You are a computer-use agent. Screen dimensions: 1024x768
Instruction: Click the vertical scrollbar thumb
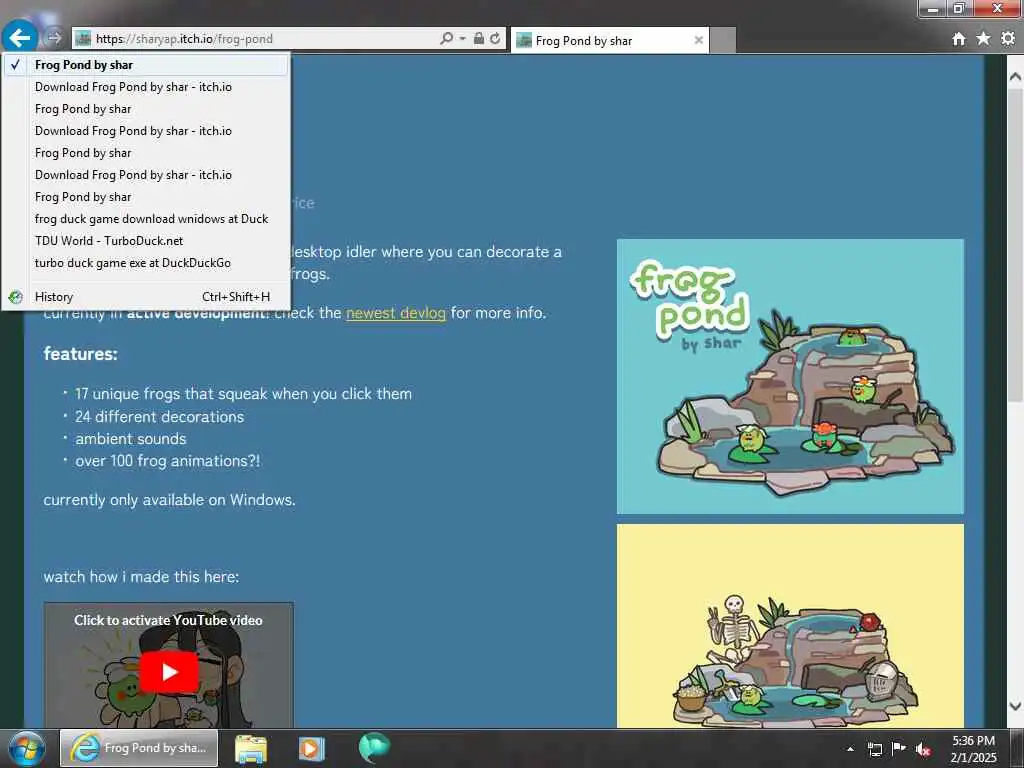click(1015, 245)
